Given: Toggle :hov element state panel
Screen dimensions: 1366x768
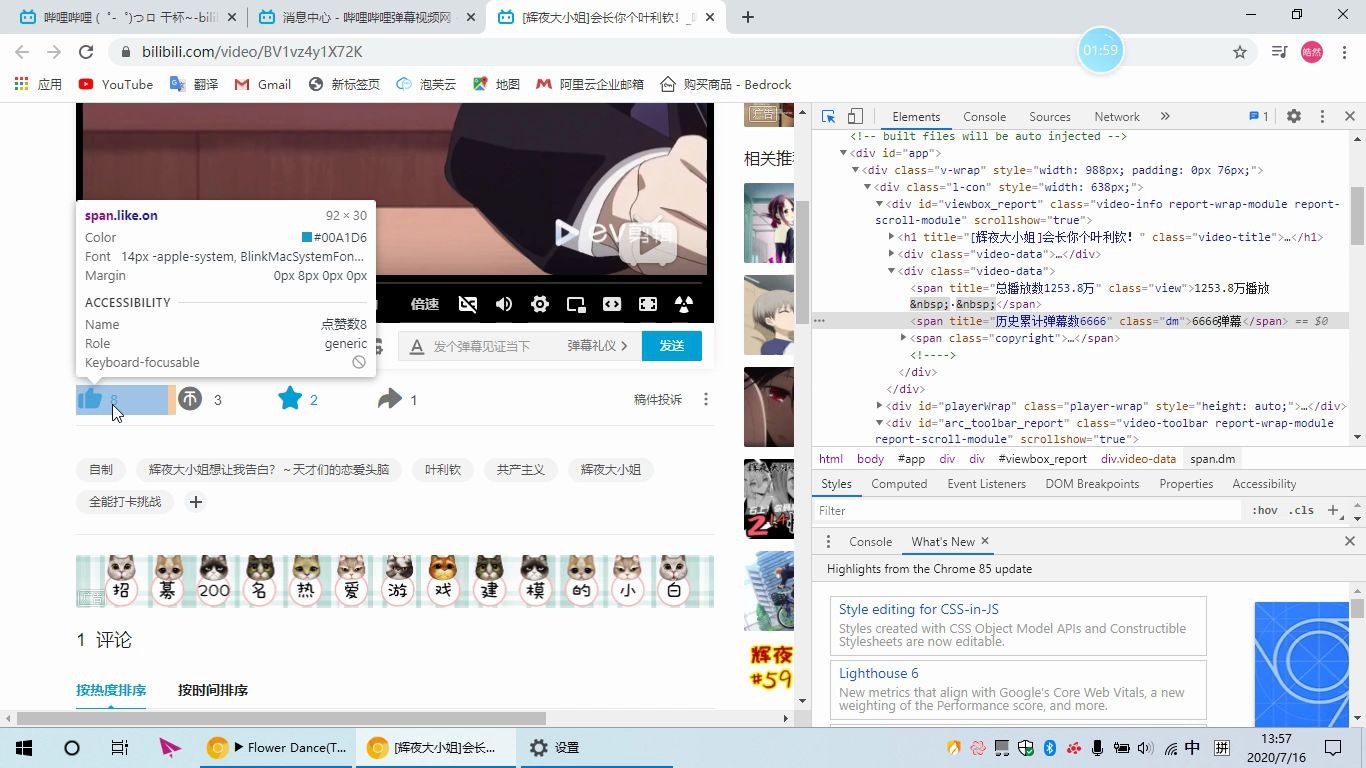Looking at the screenshot, I should [x=1265, y=511].
